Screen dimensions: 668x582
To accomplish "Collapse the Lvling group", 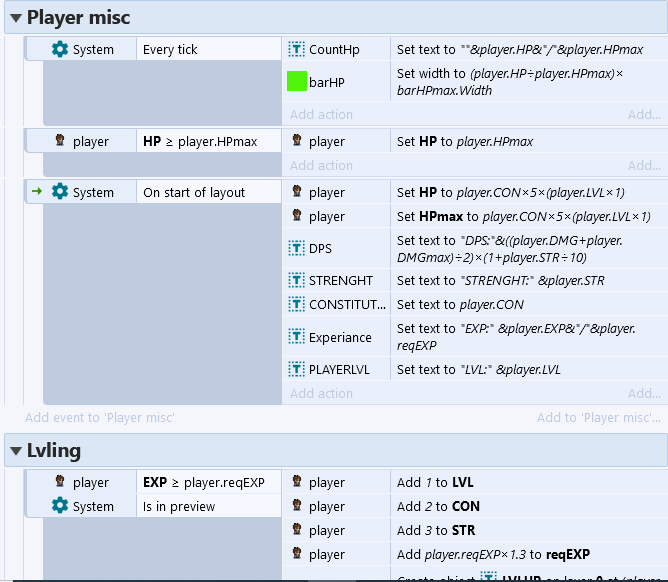I will pyautogui.click(x=16, y=451).
